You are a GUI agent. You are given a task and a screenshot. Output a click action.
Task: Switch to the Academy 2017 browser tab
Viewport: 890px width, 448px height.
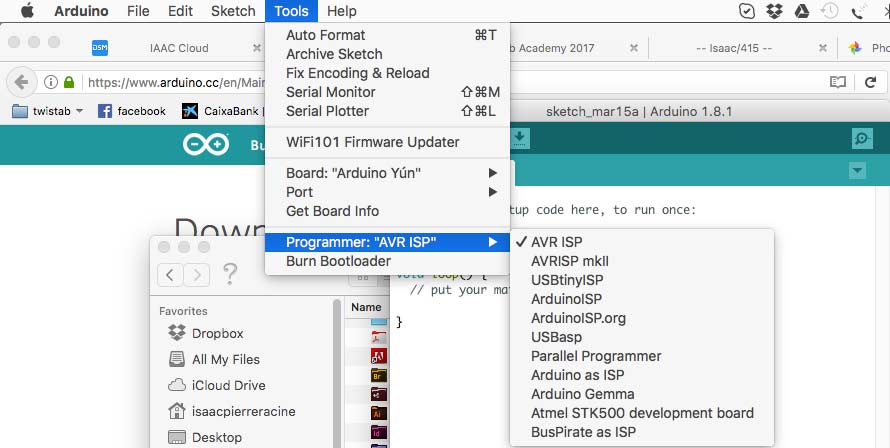point(553,48)
